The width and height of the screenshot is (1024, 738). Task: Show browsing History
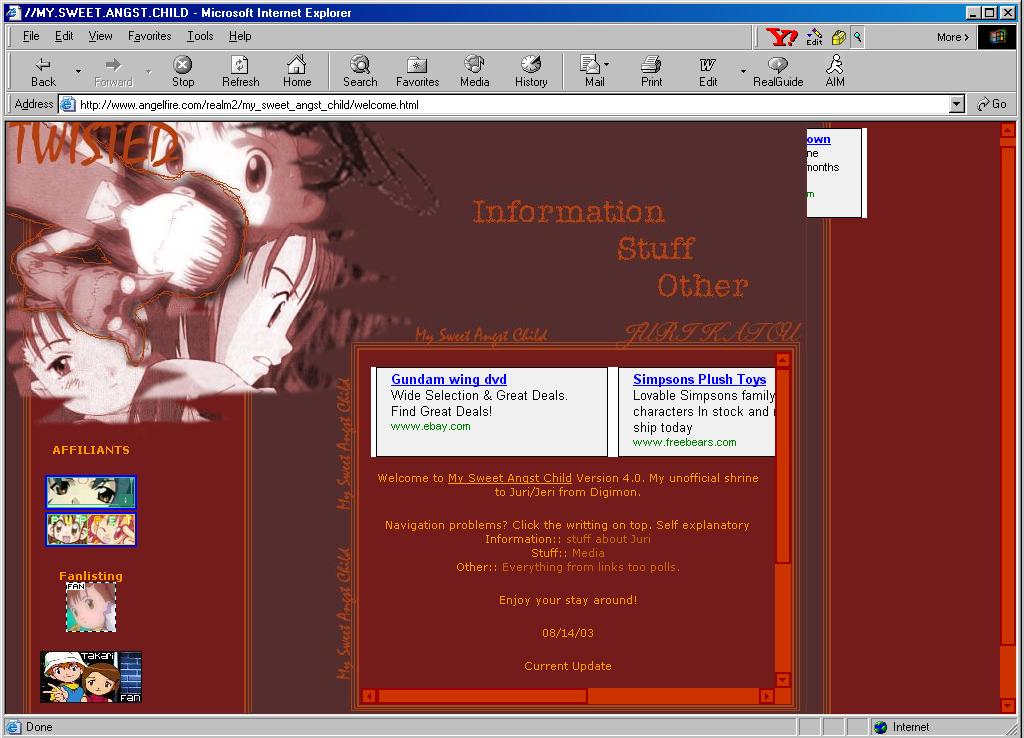[531, 71]
